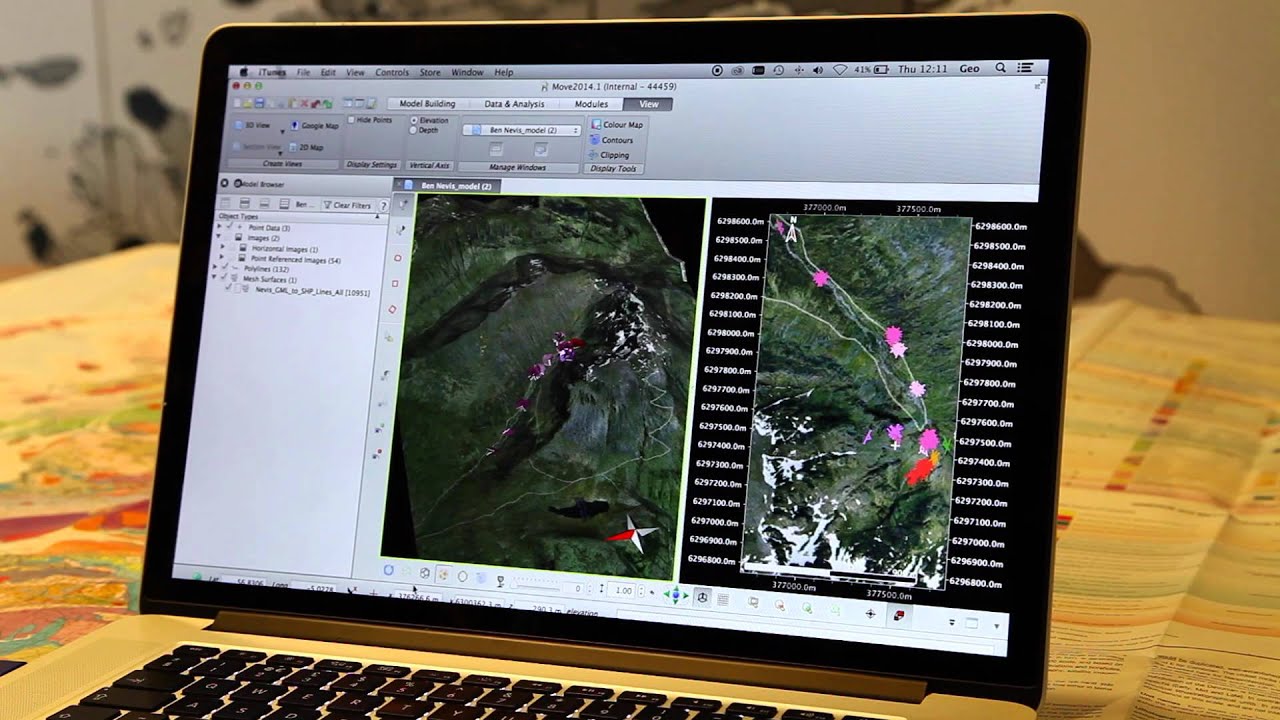Image resolution: width=1280 pixels, height=720 pixels.
Task: Click the save disk icon in toolbar
Action: [x=259, y=103]
